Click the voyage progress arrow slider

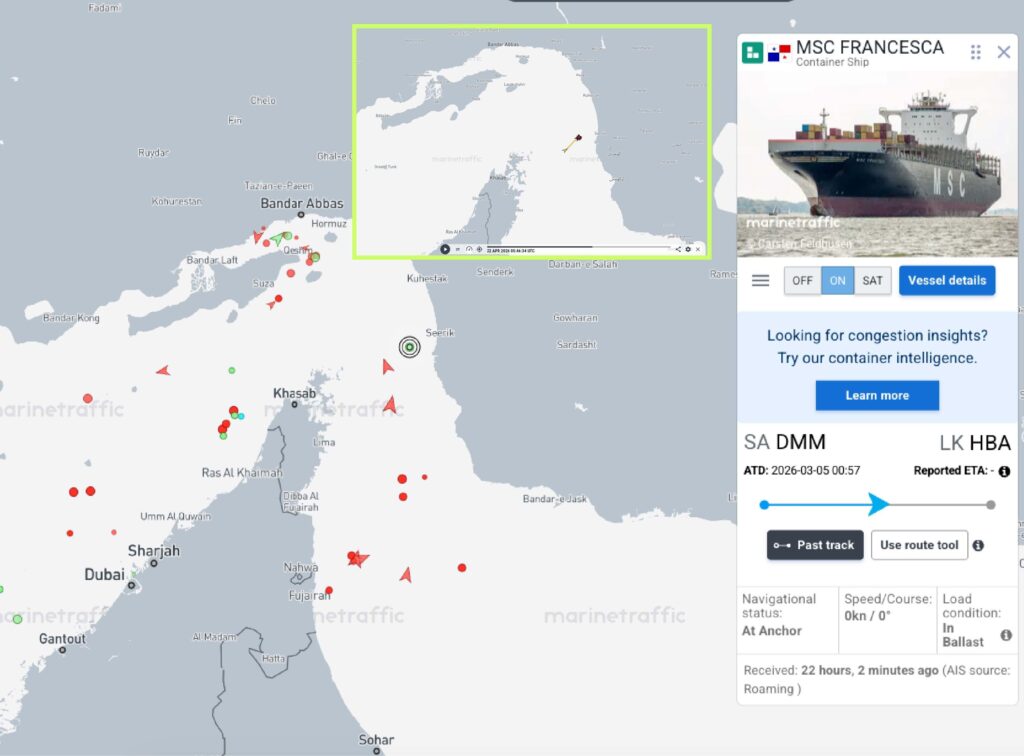[878, 504]
